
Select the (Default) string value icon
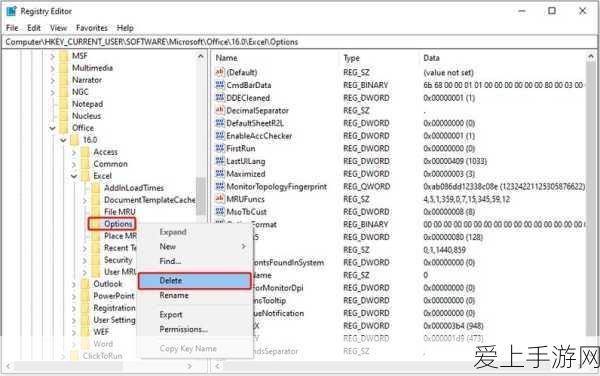pos(220,72)
